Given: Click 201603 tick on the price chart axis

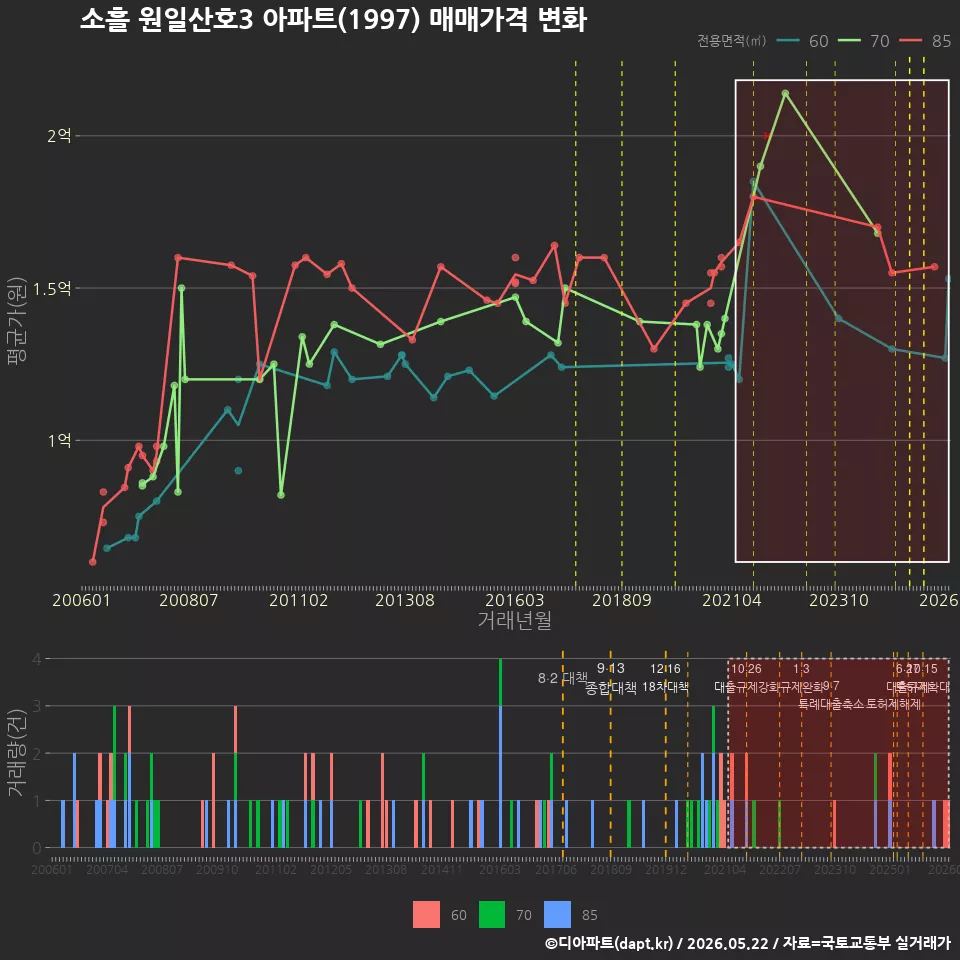Looking at the screenshot, I should click(x=514, y=600).
